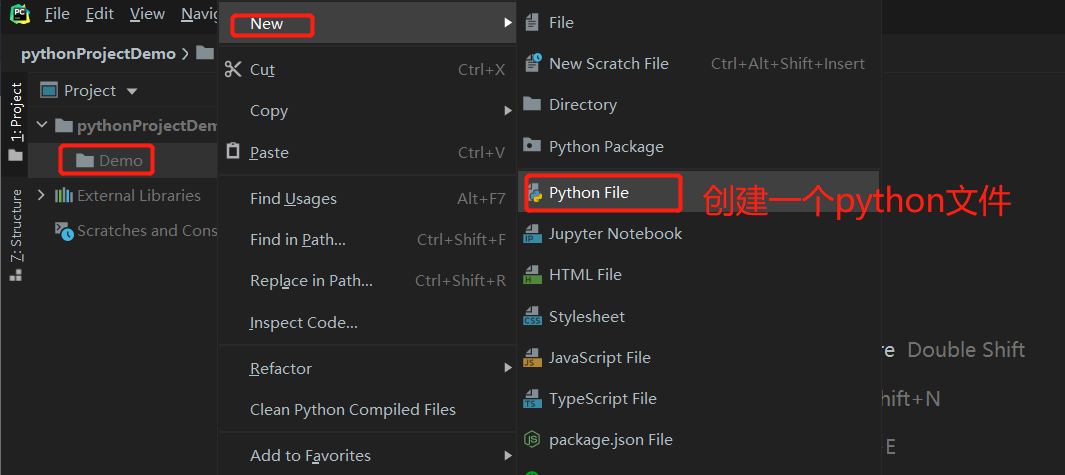Viewport: 1065px width, 475px height.
Task: Click the Ctrl+Alt+Shift+Insert shortcut text
Action: tap(788, 63)
